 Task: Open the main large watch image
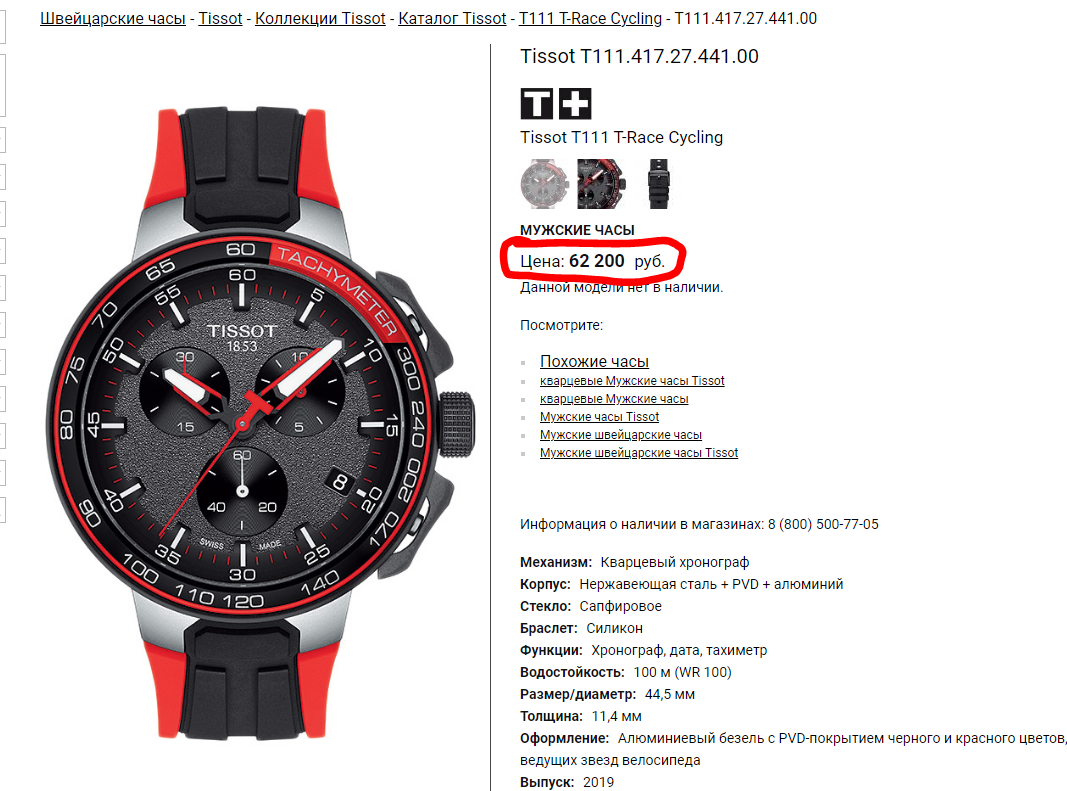261,422
